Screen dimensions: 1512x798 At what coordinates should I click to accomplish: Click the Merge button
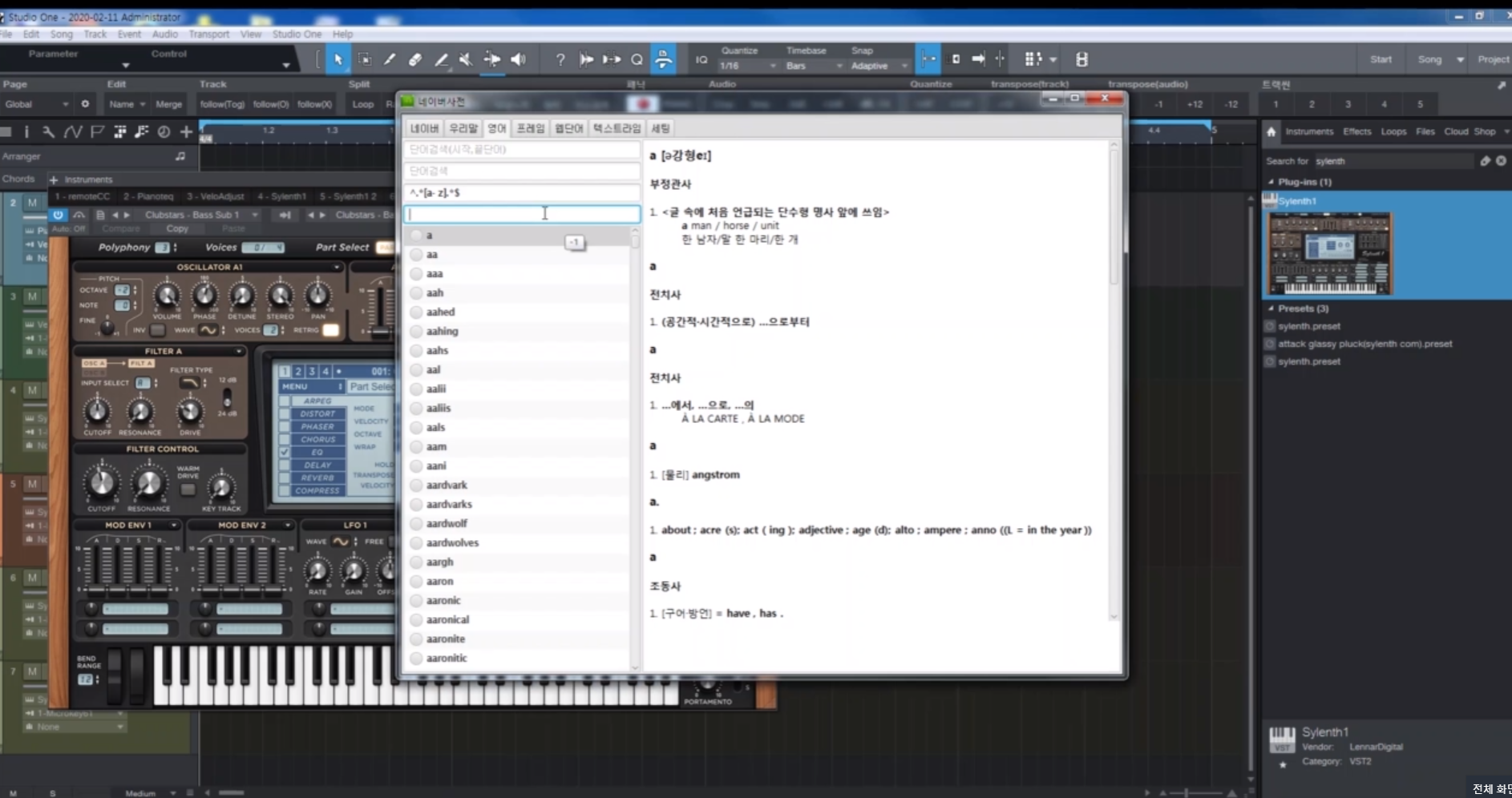coord(168,104)
